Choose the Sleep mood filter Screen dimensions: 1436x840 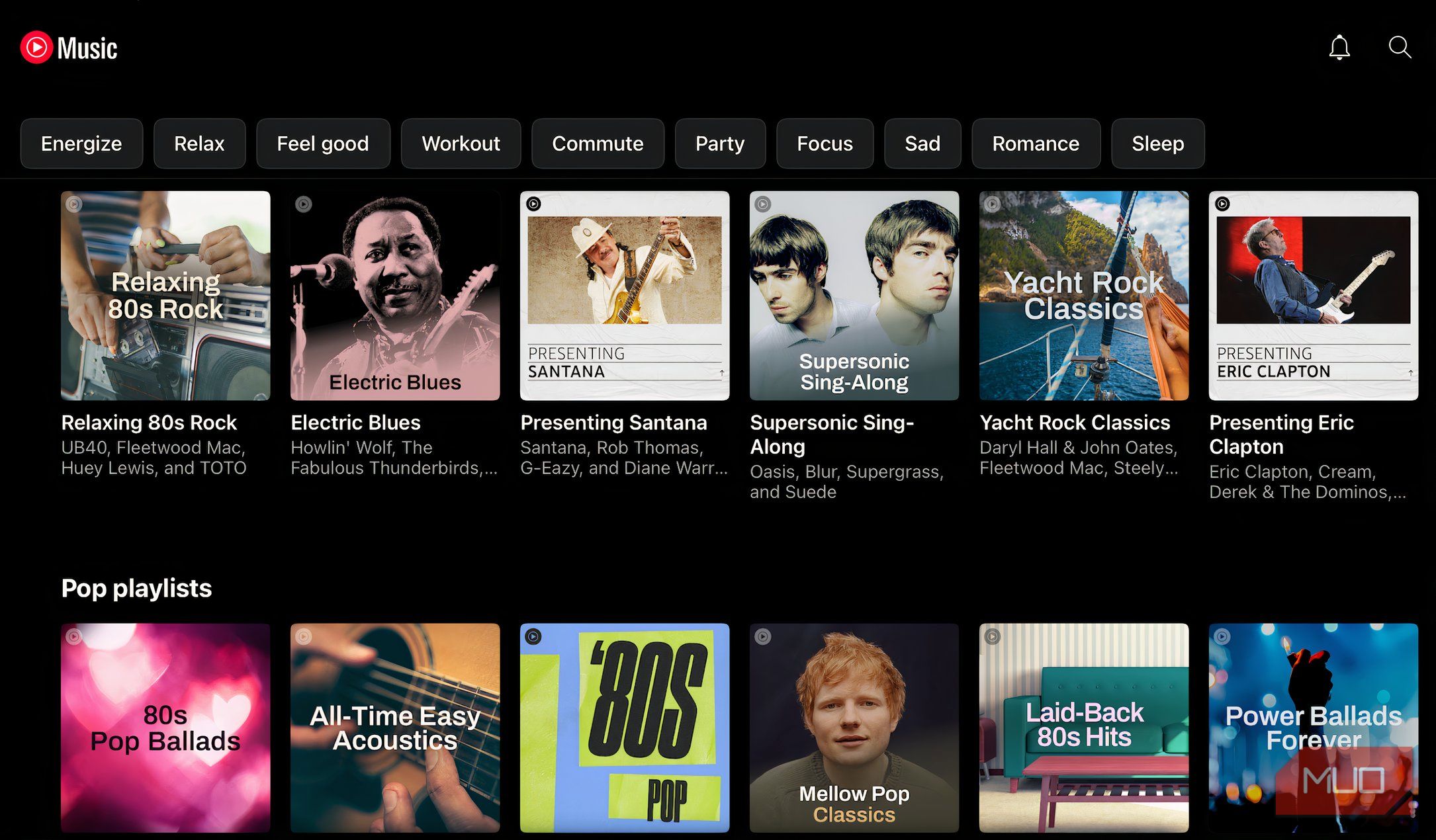click(x=1157, y=144)
